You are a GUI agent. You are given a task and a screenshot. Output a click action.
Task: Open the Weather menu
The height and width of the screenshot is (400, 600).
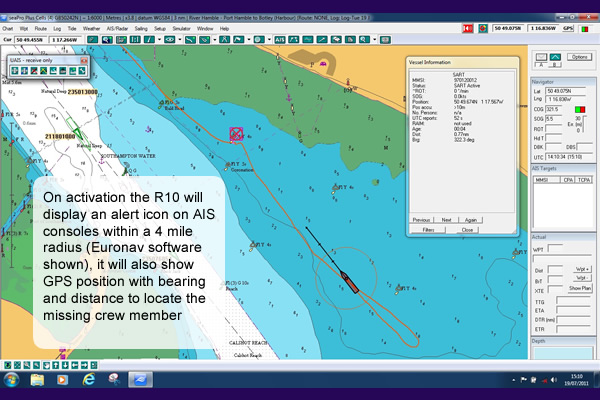[91, 29]
